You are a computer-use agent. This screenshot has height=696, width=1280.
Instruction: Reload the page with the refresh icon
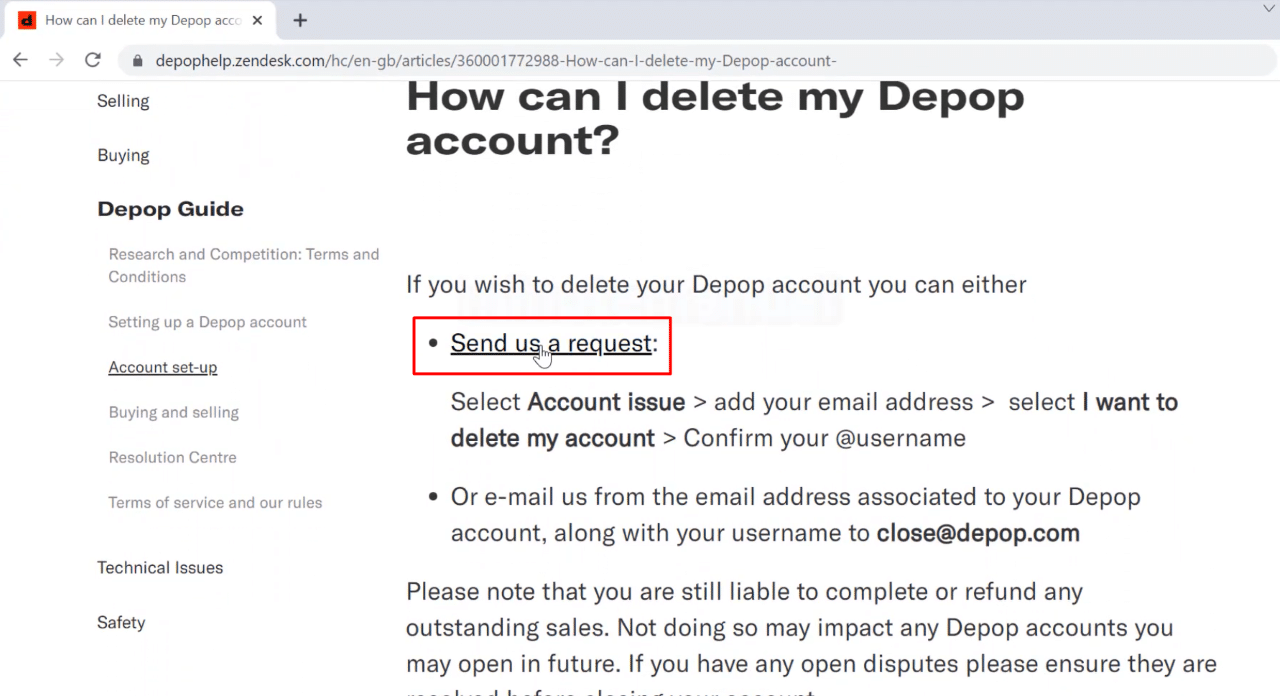tap(93, 60)
